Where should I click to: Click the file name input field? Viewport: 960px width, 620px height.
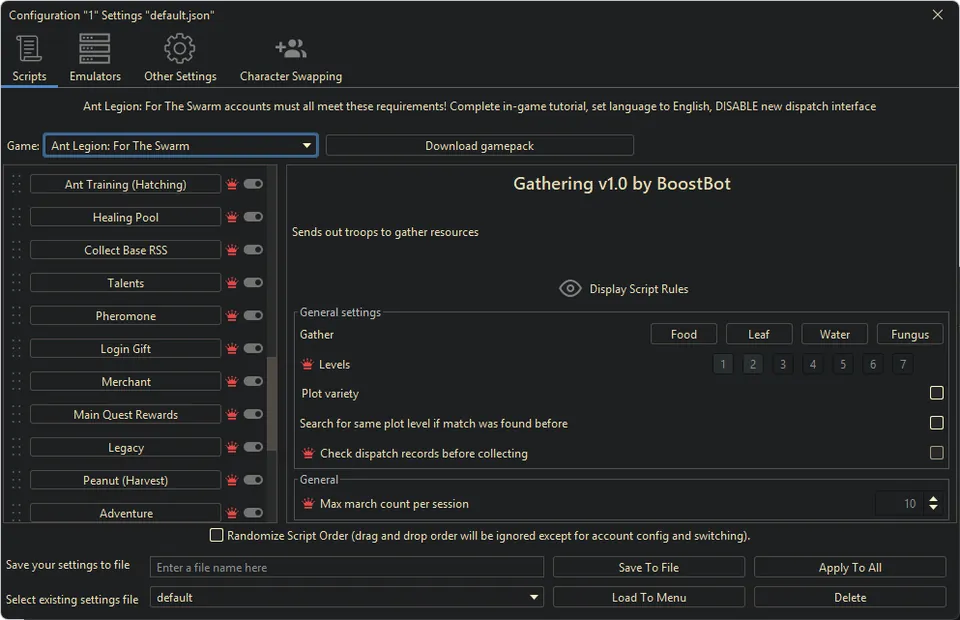pos(347,567)
